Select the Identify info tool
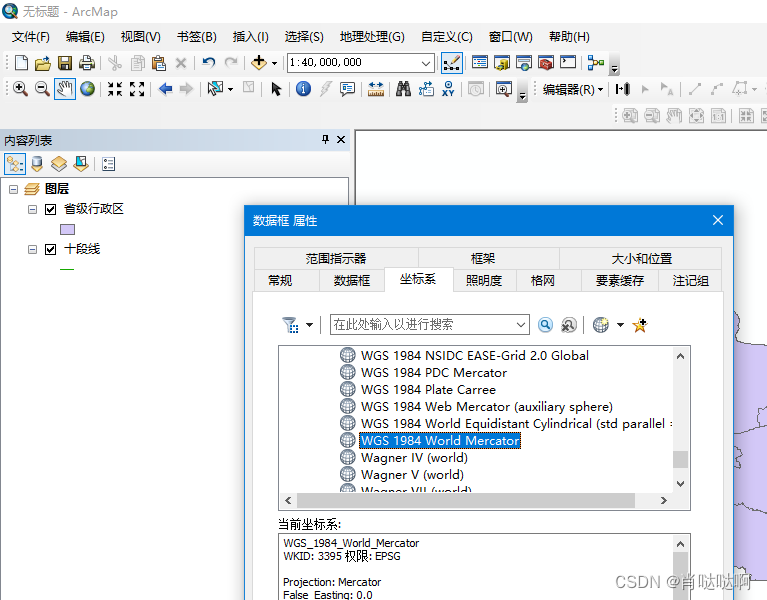Viewport: 767px width, 600px height. pyautogui.click(x=303, y=89)
